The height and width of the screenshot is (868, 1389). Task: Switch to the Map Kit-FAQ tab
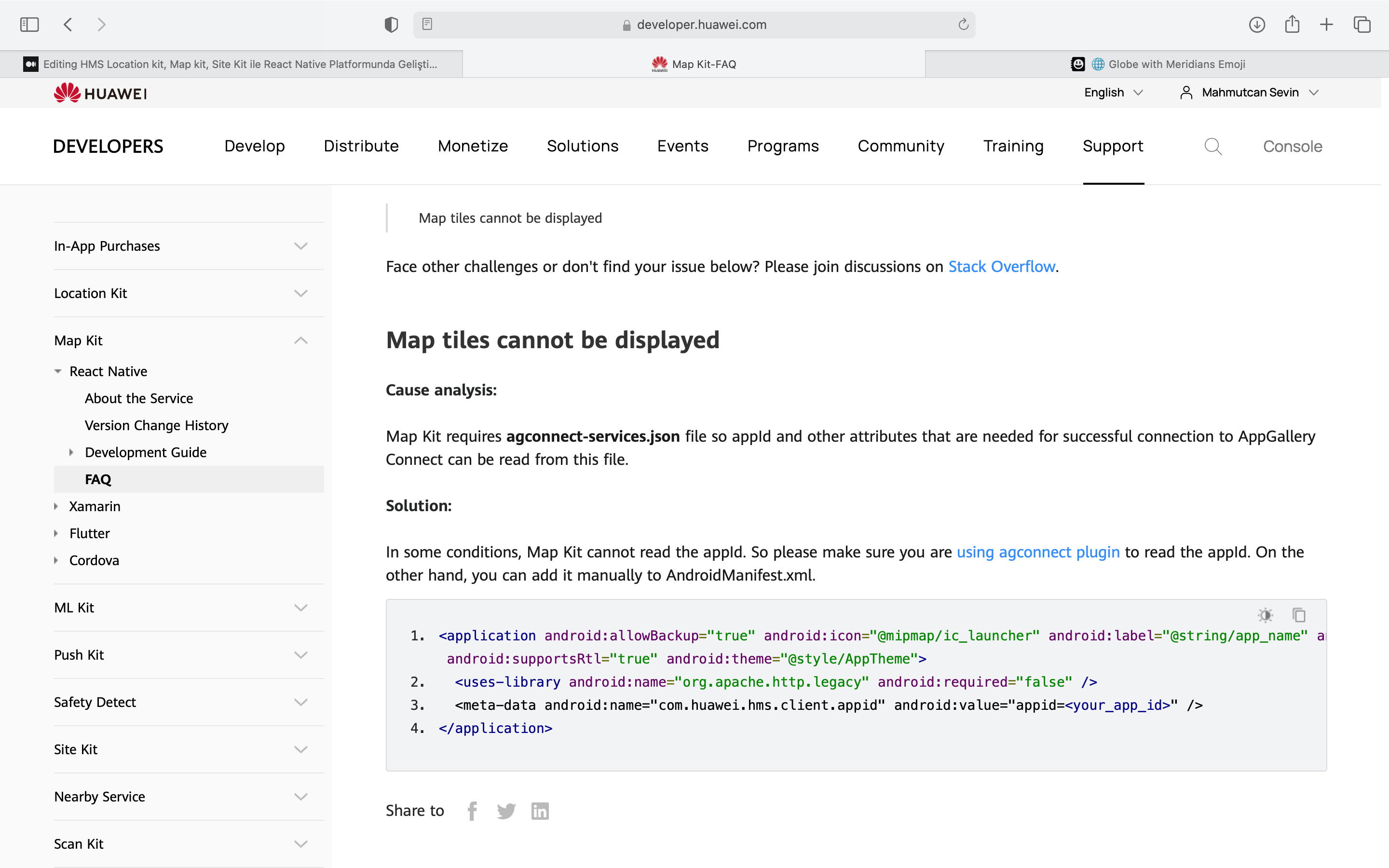click(x=694, y=64)
